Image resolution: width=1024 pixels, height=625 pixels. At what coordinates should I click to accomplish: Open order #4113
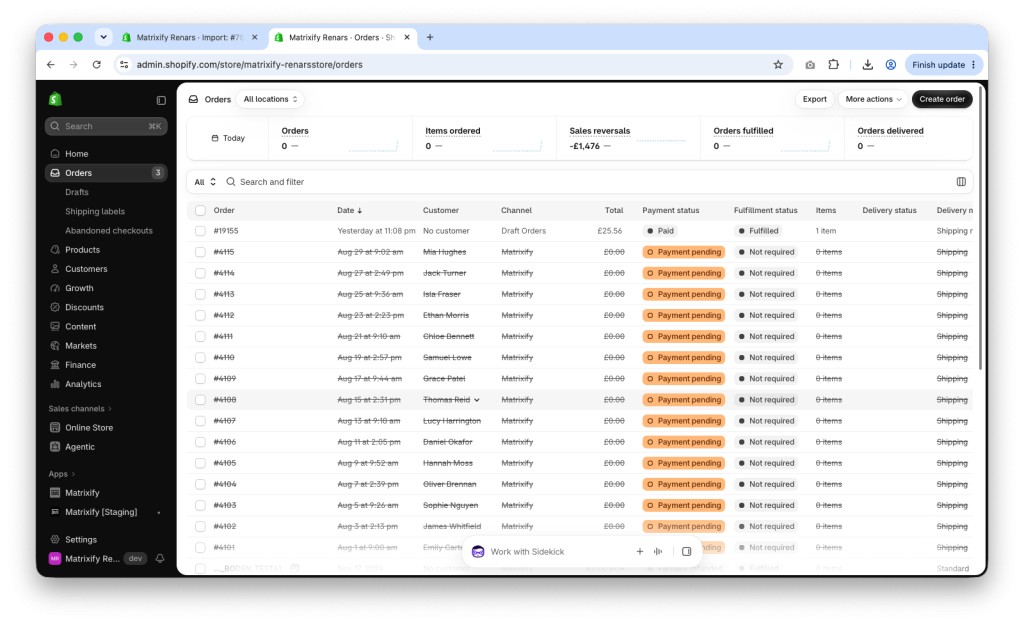pyautogui.click(x=223, y=295)
